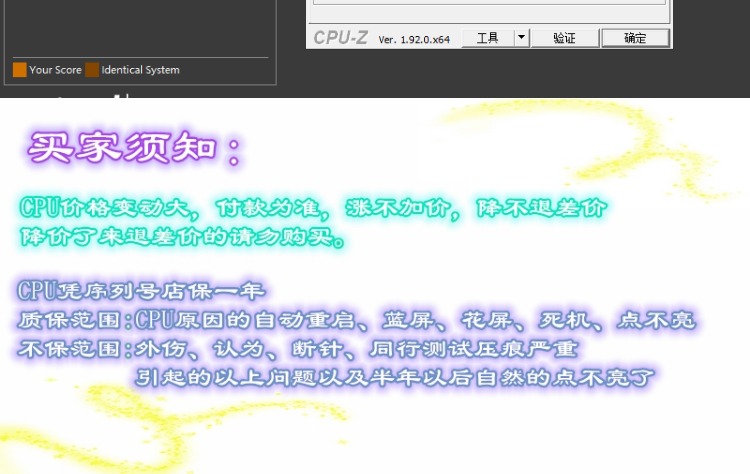750x474 pixels.
Task: Click the CPU-Z logo text
Action: click(x=341, y=38)
